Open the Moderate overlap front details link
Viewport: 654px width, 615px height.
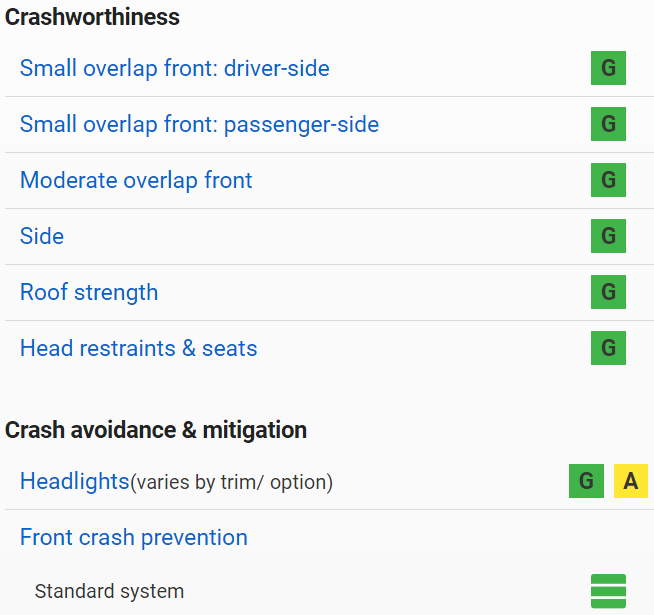(x=136, y=180)
